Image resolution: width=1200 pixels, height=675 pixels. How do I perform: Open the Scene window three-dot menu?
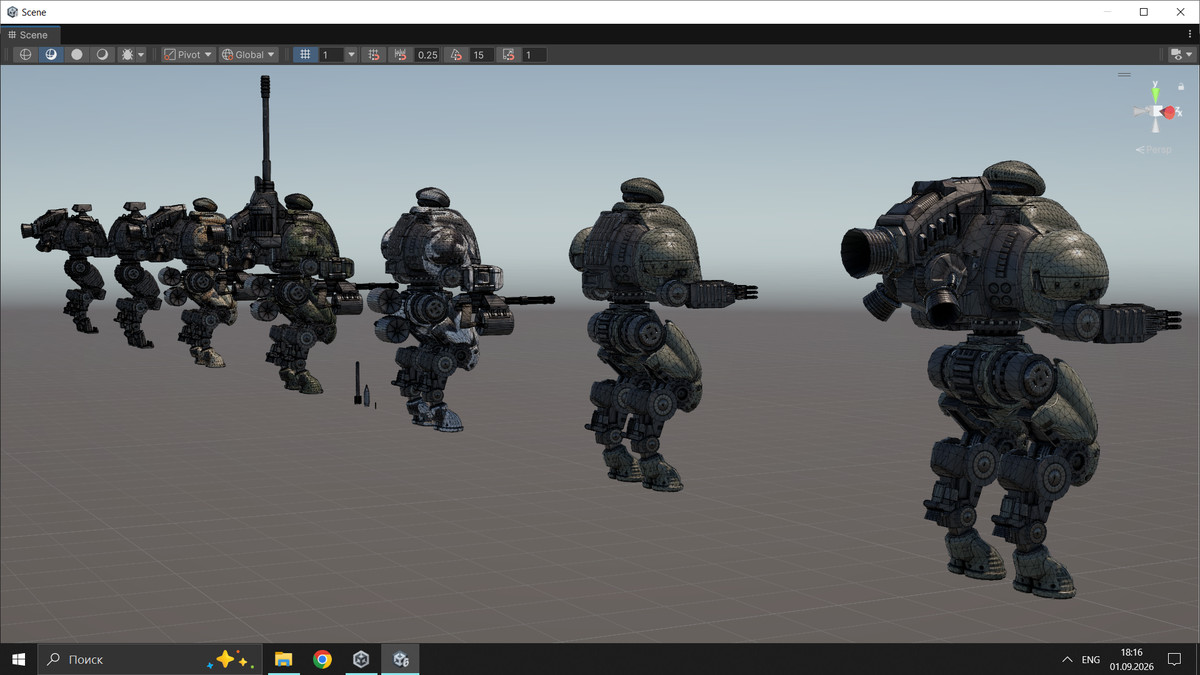(1190, 35)
